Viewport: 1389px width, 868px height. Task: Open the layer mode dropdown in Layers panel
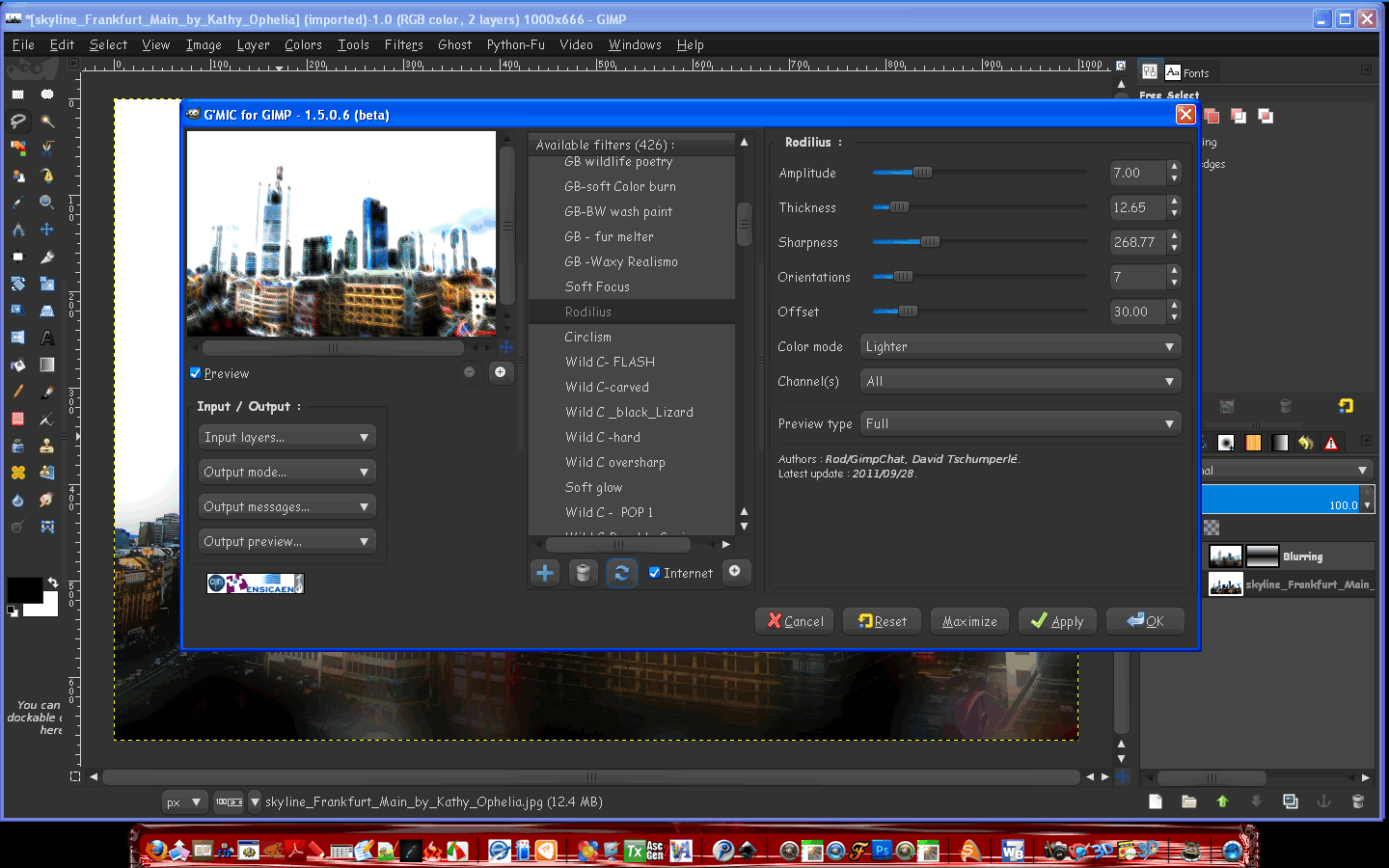coord(1286,471)
